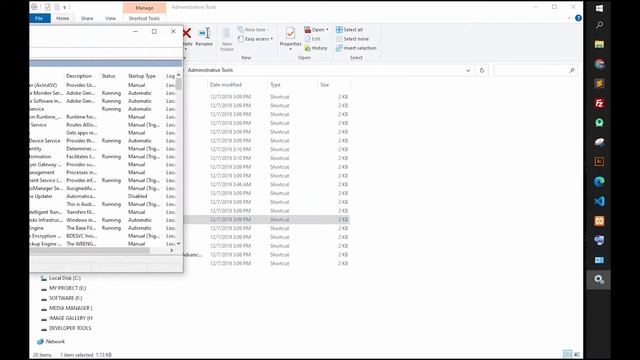Select Local Disk (C:) in navigation pane
Screen dimensions: 640x360
[x=64, y=278]
